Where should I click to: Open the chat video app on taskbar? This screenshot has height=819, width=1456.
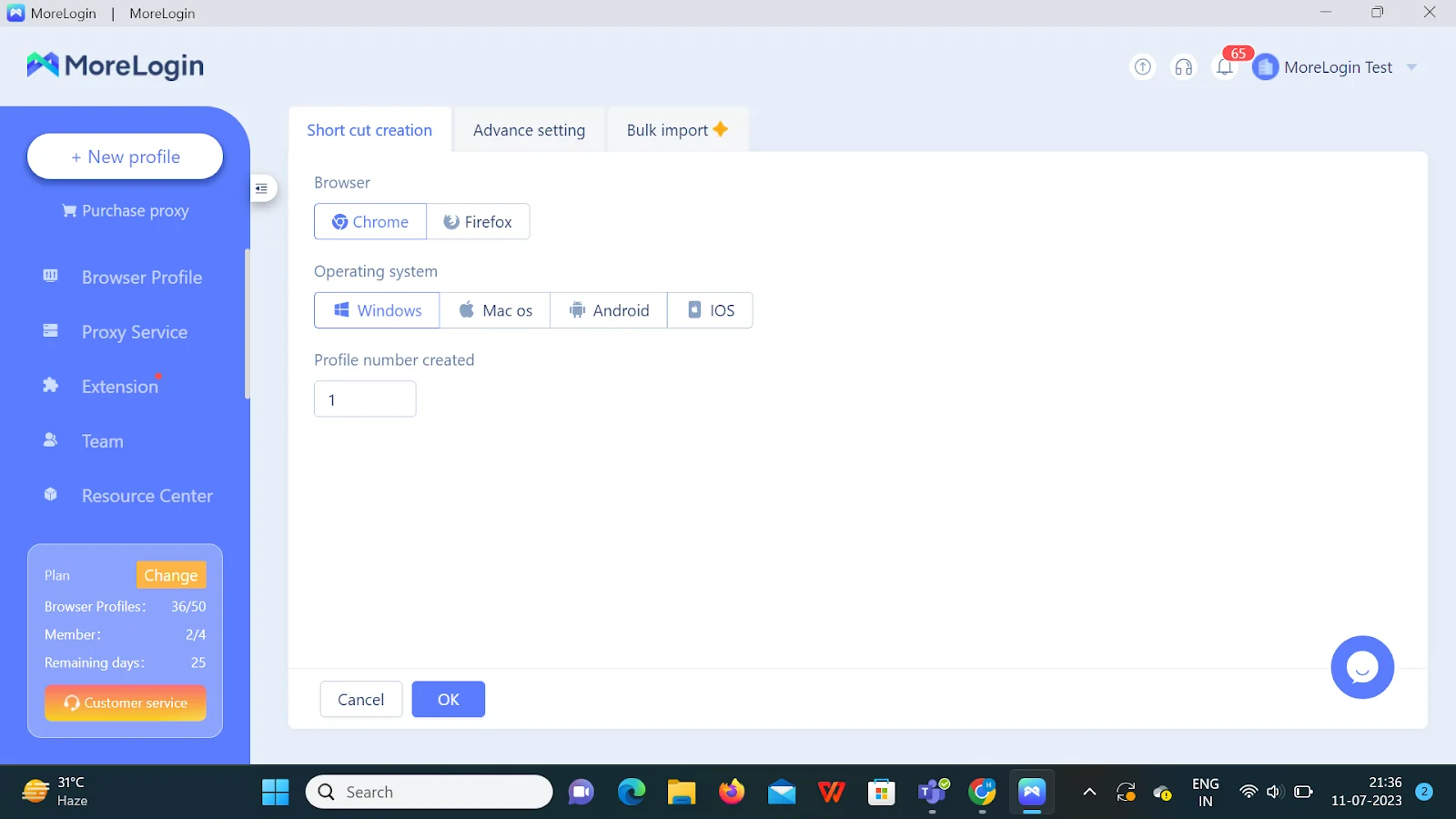[x=581, y=792]
